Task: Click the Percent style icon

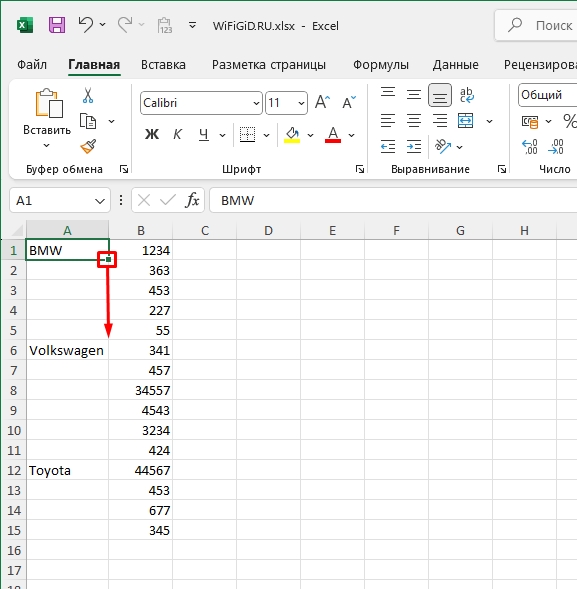Action: [569, 121]
